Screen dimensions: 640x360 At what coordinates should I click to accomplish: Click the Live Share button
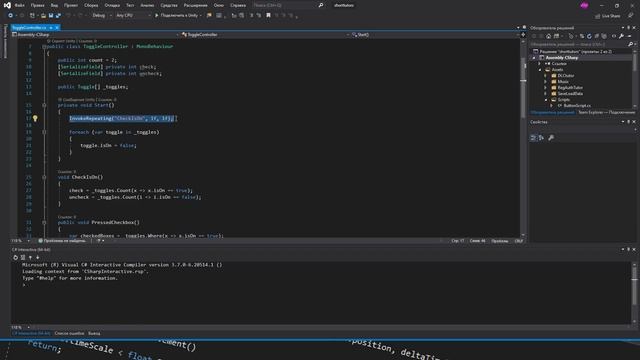[608, 16]
